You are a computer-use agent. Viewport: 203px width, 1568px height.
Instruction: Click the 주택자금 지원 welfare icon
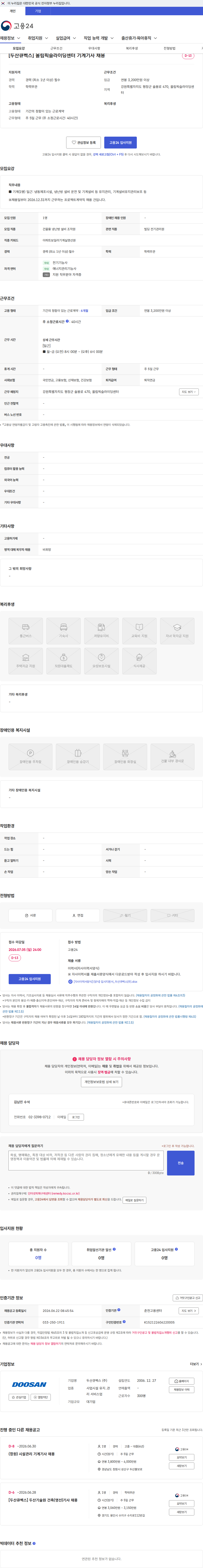pyautogui.click(x=26, y=661)
